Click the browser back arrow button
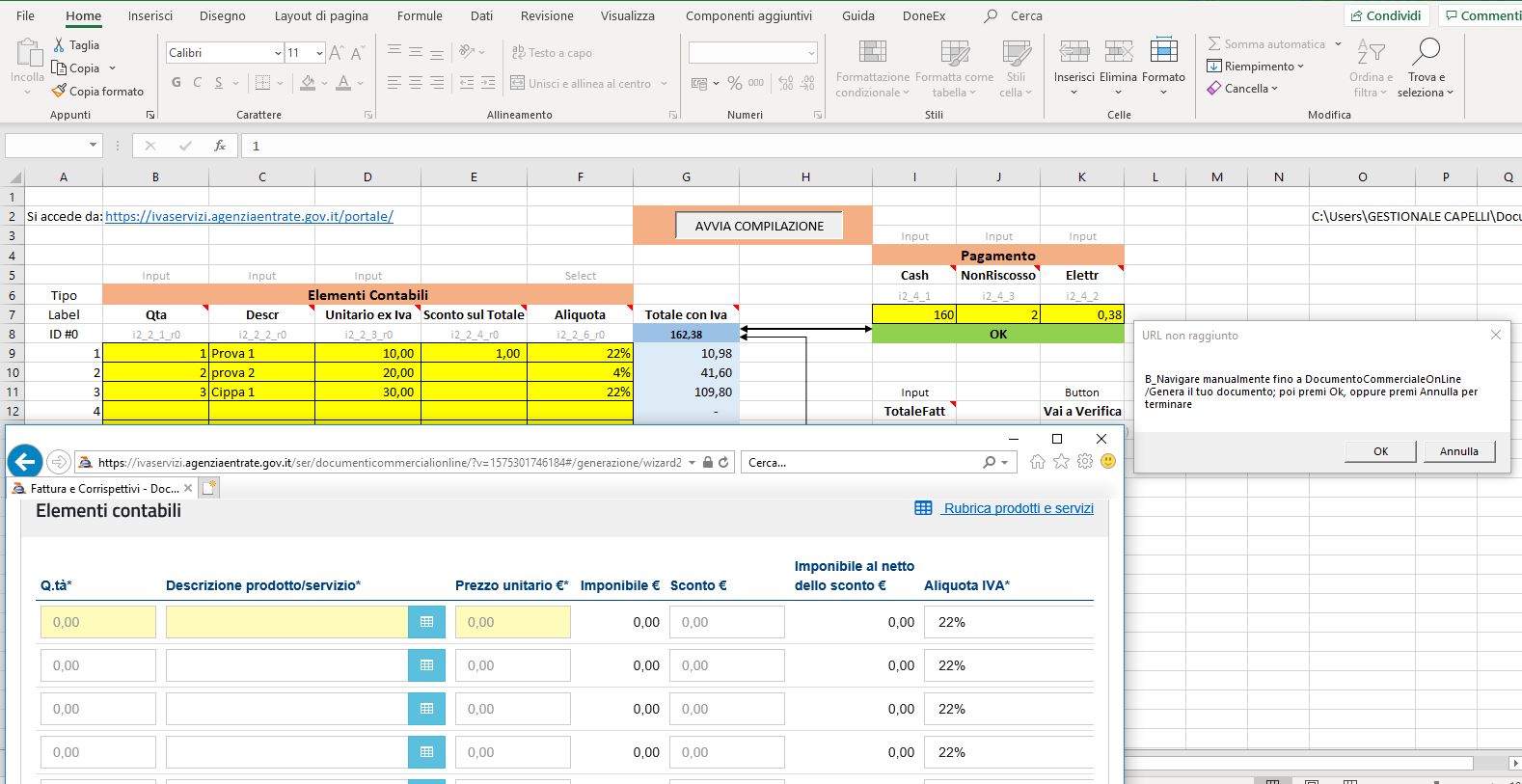1522x784 pixels. pos(25,462)
